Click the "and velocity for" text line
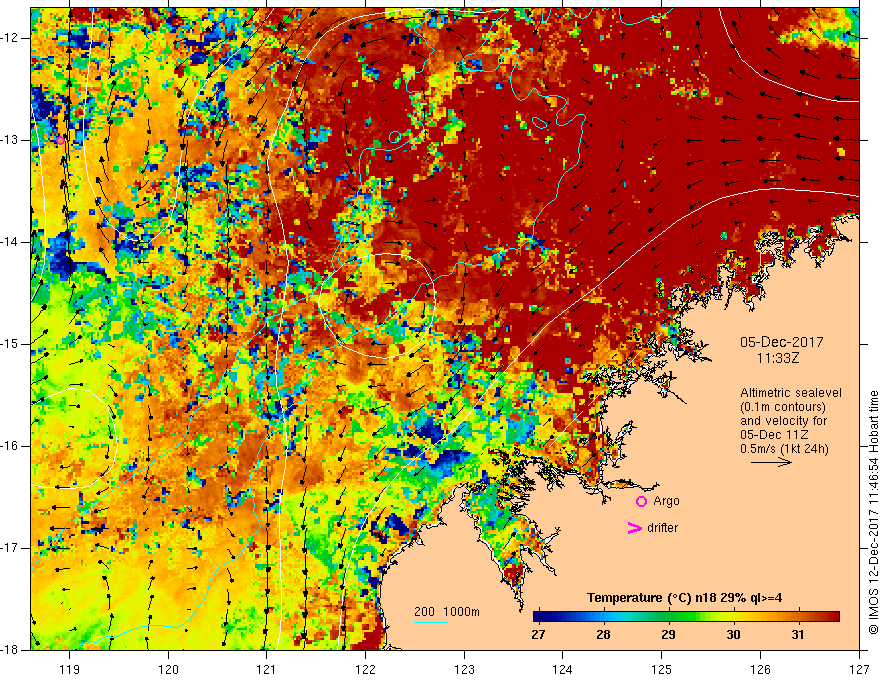Viewport: 880px width, 680px height. pos(783,421)
